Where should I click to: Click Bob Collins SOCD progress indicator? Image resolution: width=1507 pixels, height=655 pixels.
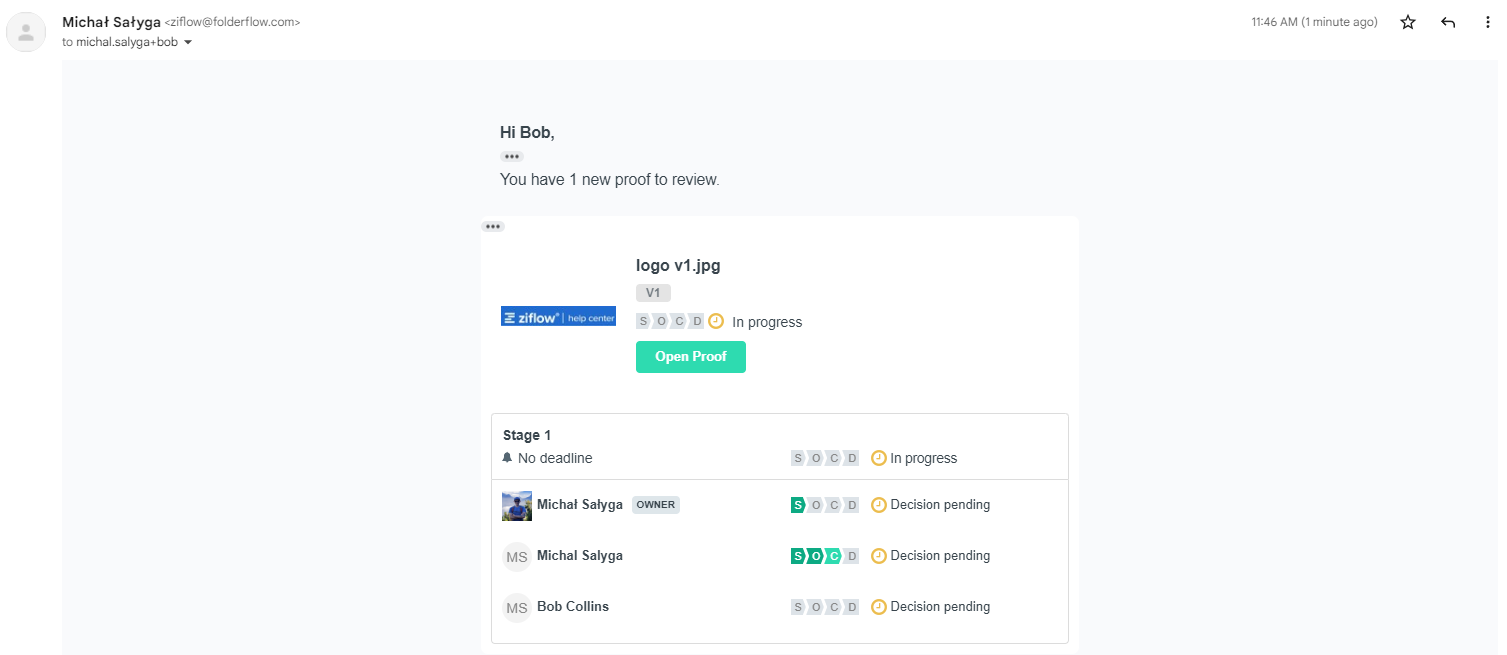825,607
